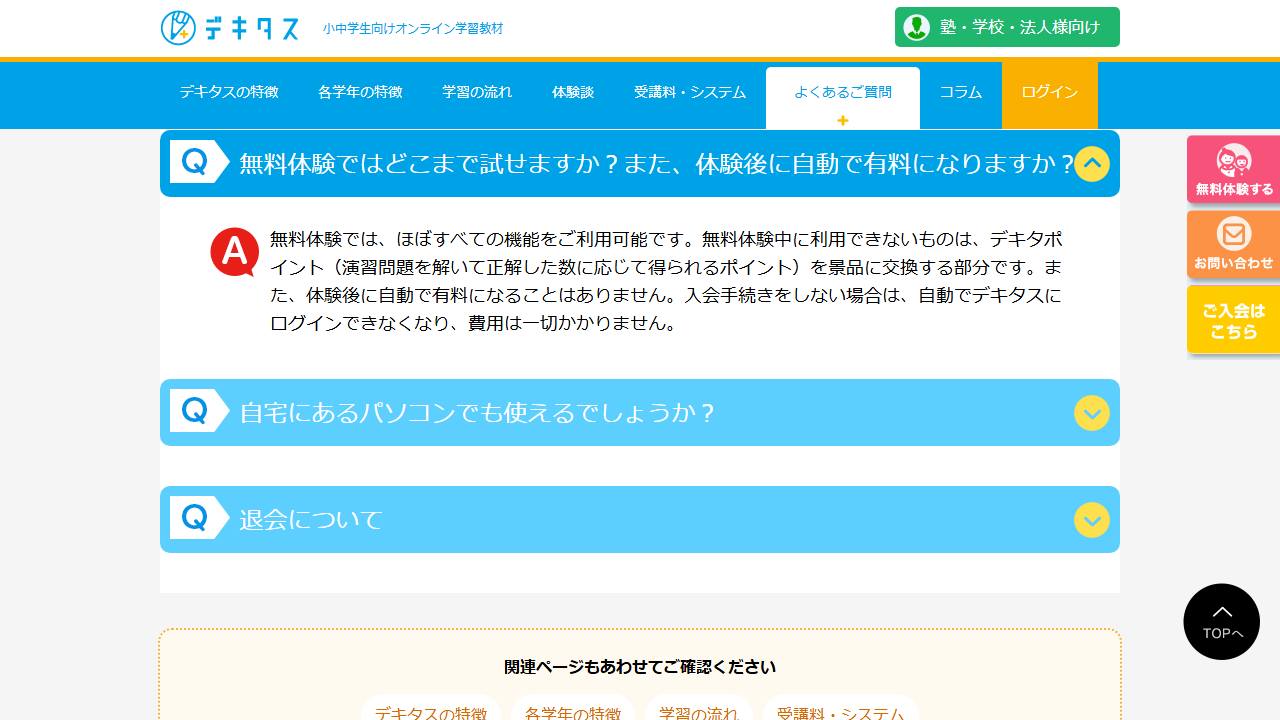
Task: Expand the 退会について question chevron
Action: point(1092,520)
